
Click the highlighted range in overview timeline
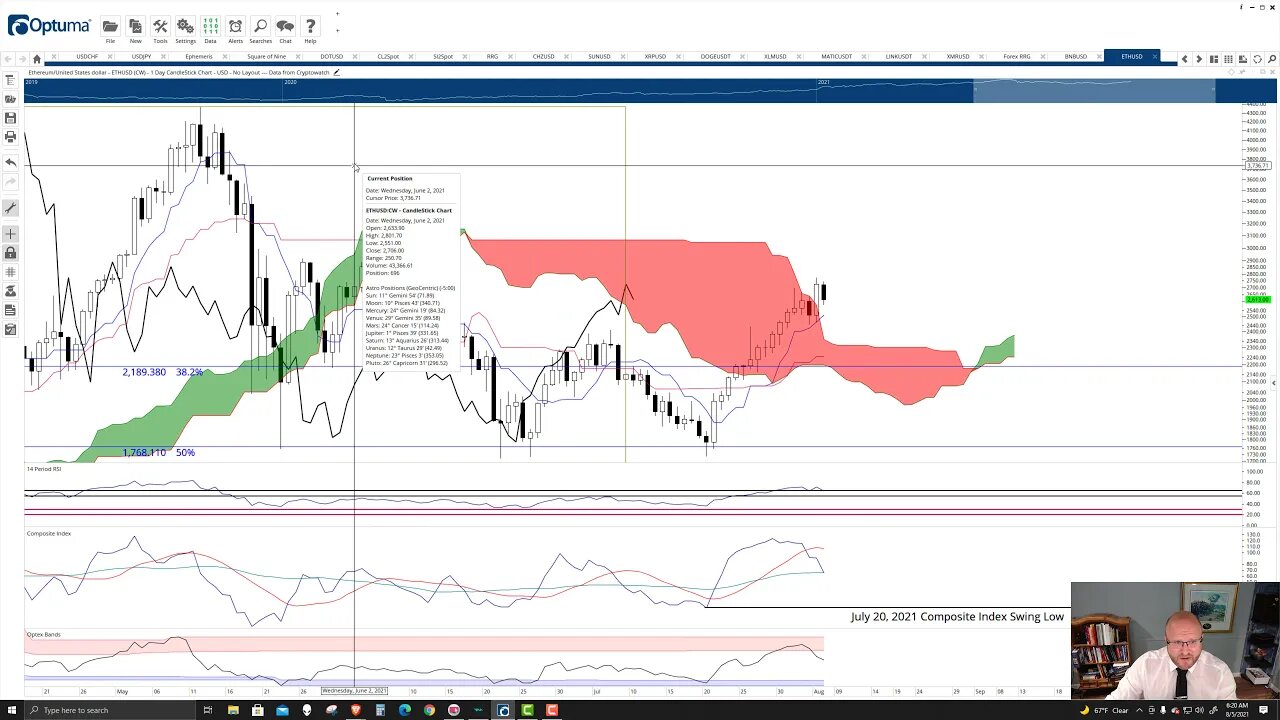pos(1094,92)
